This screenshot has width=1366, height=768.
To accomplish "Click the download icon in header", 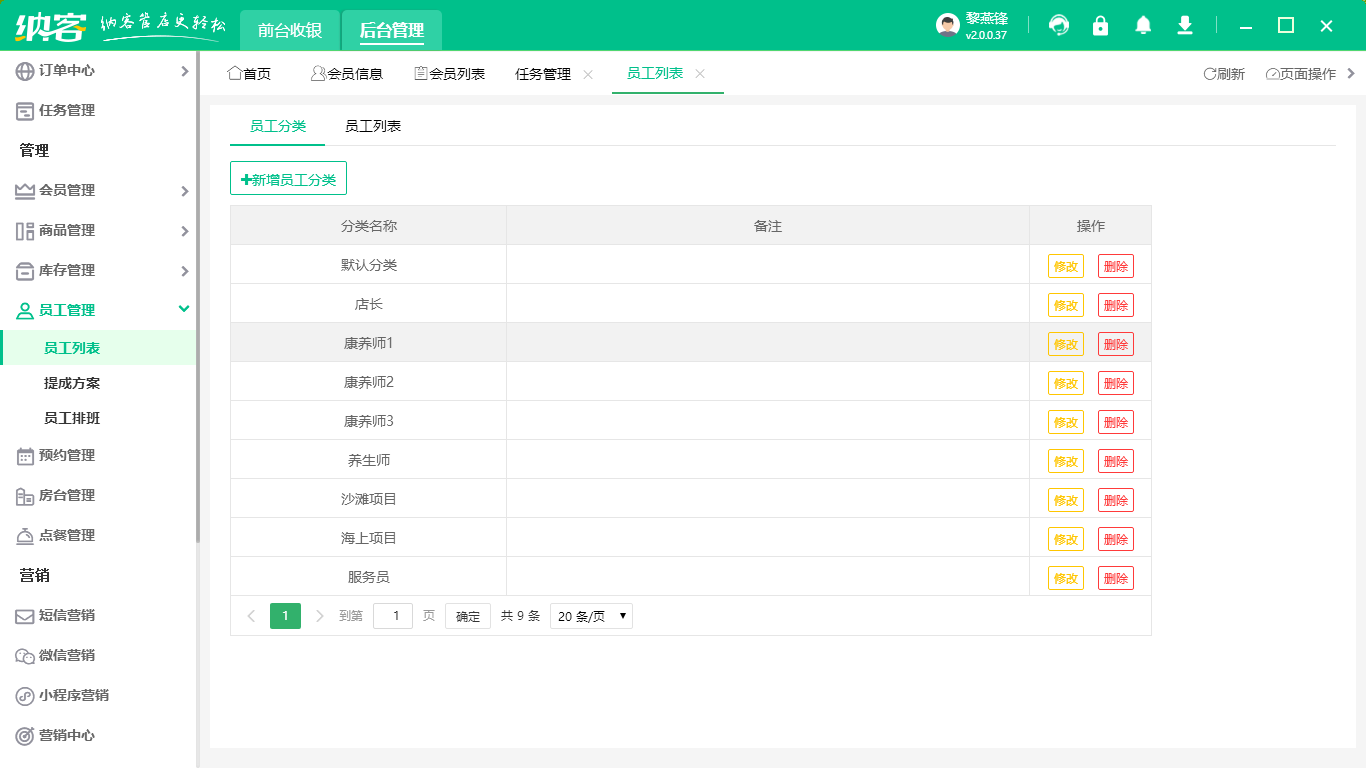I will [1185, 25].
